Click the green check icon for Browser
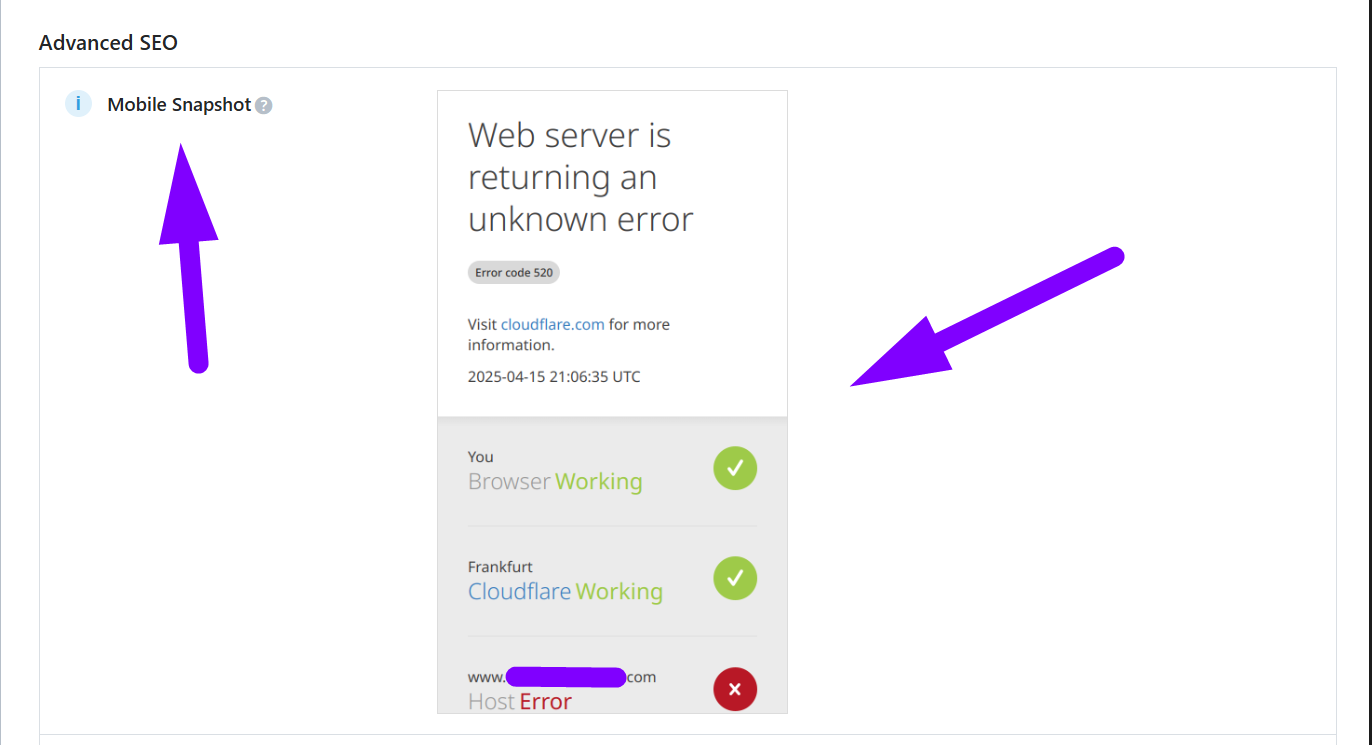The width and height of the screenshot is (1372, 745). click(x=735, y=468)
